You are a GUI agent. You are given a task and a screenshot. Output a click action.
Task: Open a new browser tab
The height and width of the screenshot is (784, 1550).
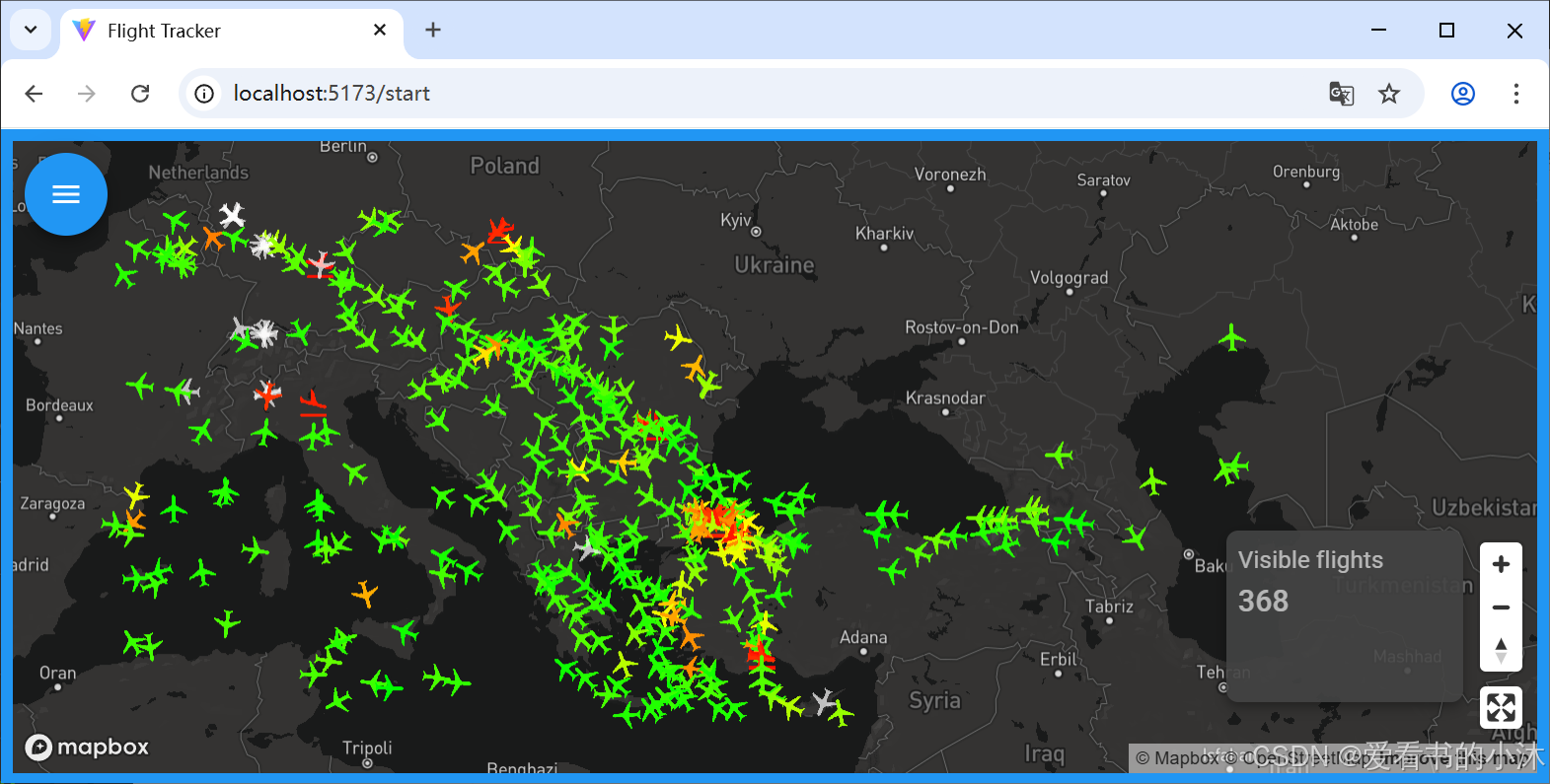pyautogui.click(x=433, y=31)
